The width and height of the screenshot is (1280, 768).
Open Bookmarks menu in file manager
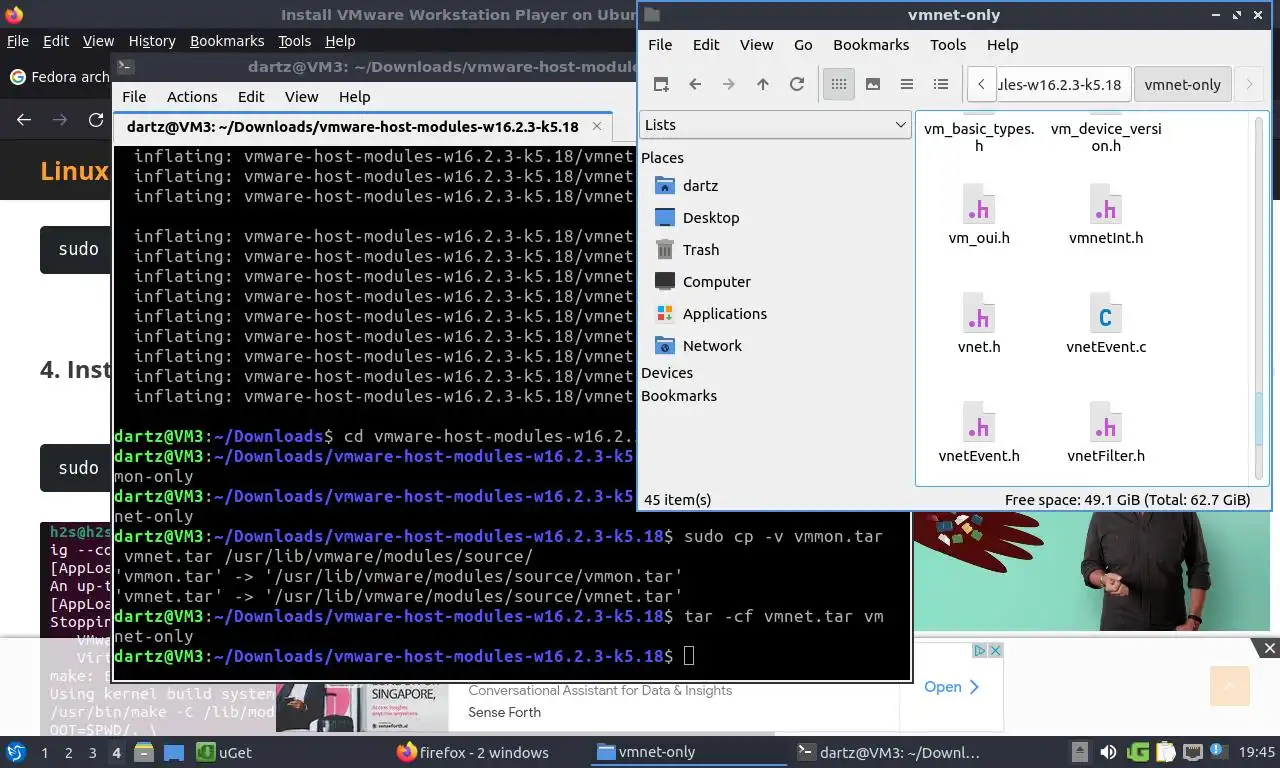click(x=871, y=45)
